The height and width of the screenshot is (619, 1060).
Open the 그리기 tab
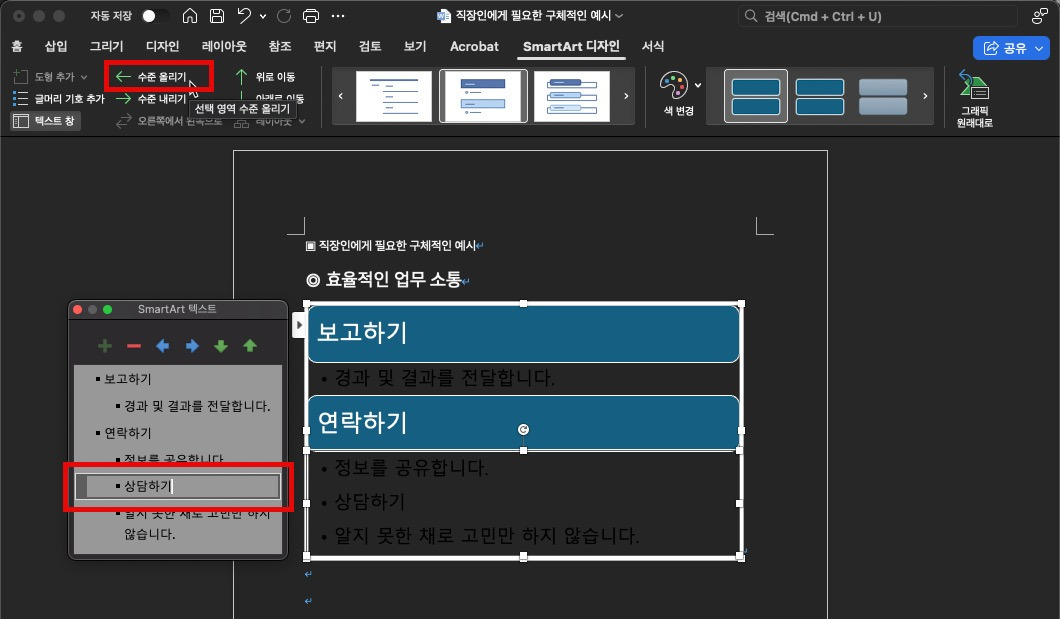coord(107,46)
